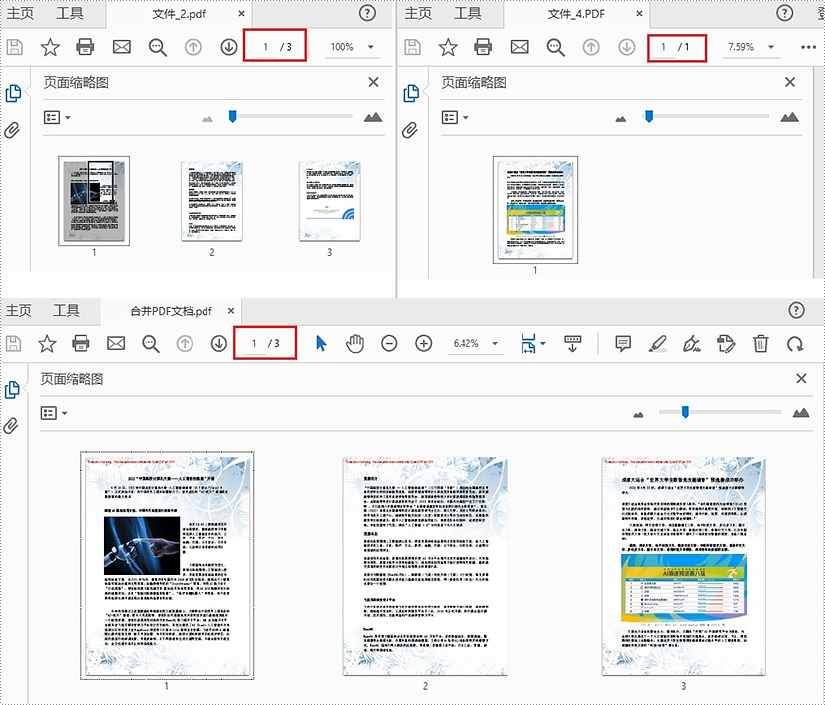This screenshot has width=825, height=705.
Task: Email 文件_4.PDF via the envelope icon
Action: pyautogui.click(x=519, y=47)
